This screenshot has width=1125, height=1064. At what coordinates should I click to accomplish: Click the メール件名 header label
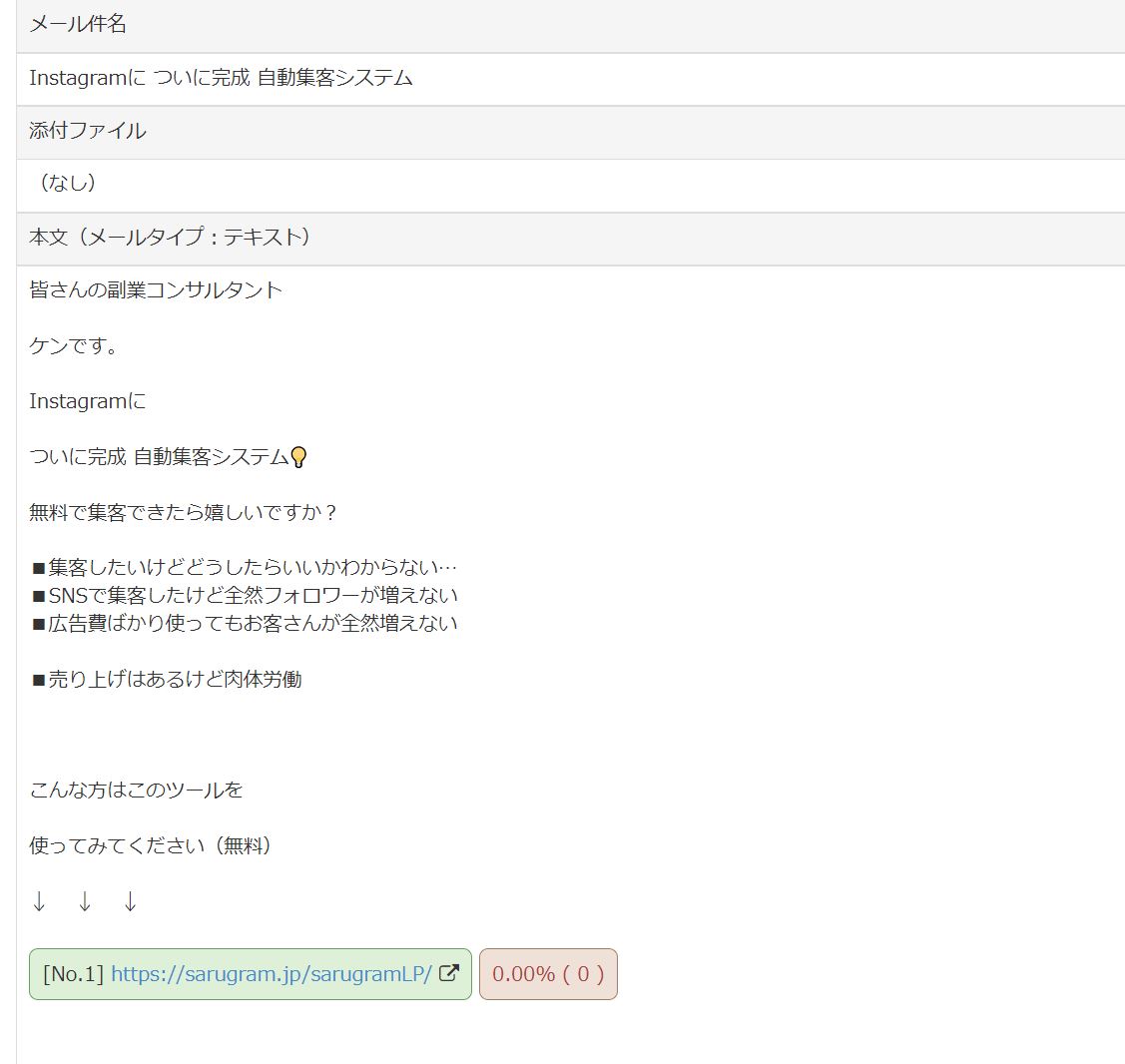point(78,24)
